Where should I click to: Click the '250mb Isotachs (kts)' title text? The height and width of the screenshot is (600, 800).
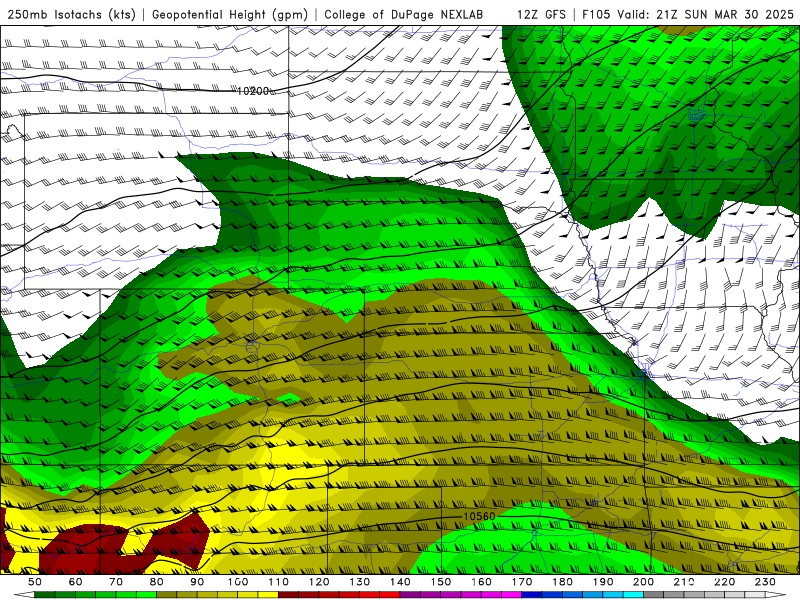coord(71,15)
